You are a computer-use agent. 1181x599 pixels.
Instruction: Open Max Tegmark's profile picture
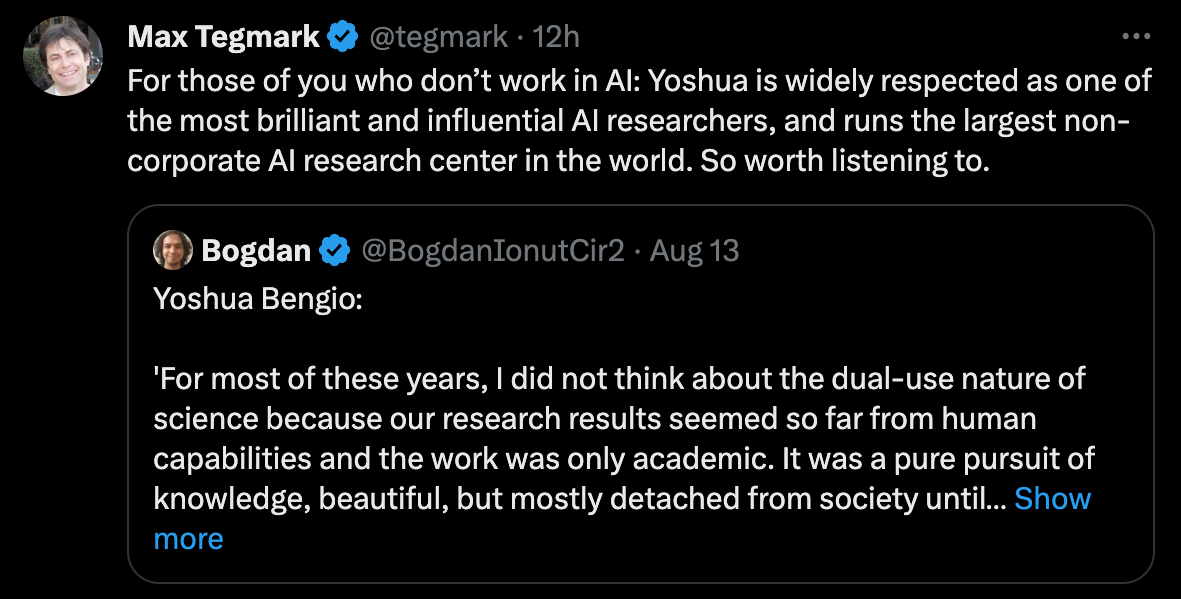point(63,56)
